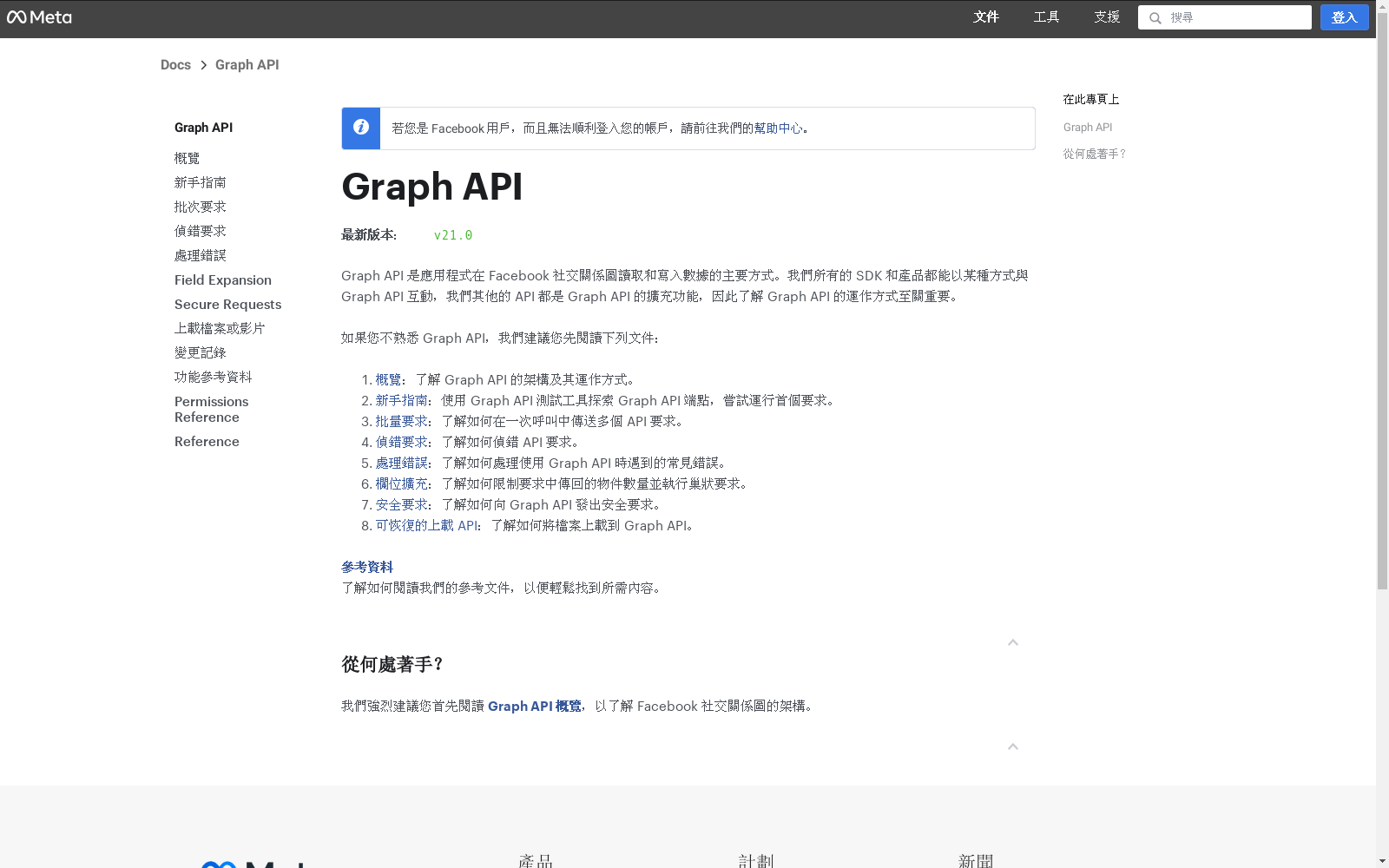Click back-to-top arrow above 從何處著手 heading
Viewport: 1389px width, 868px height.
1013,642
